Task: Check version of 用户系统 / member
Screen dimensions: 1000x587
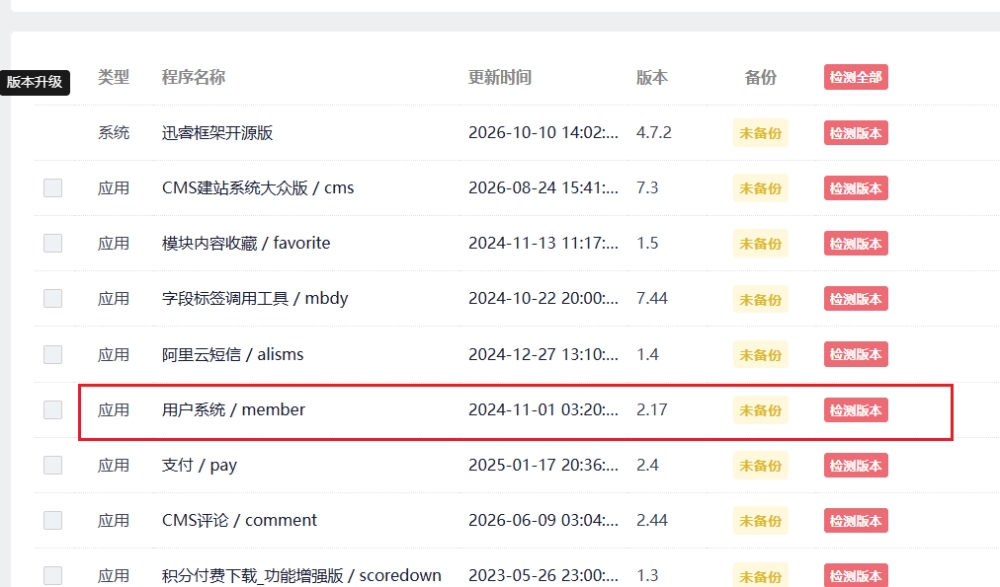Action: [856, 410]
